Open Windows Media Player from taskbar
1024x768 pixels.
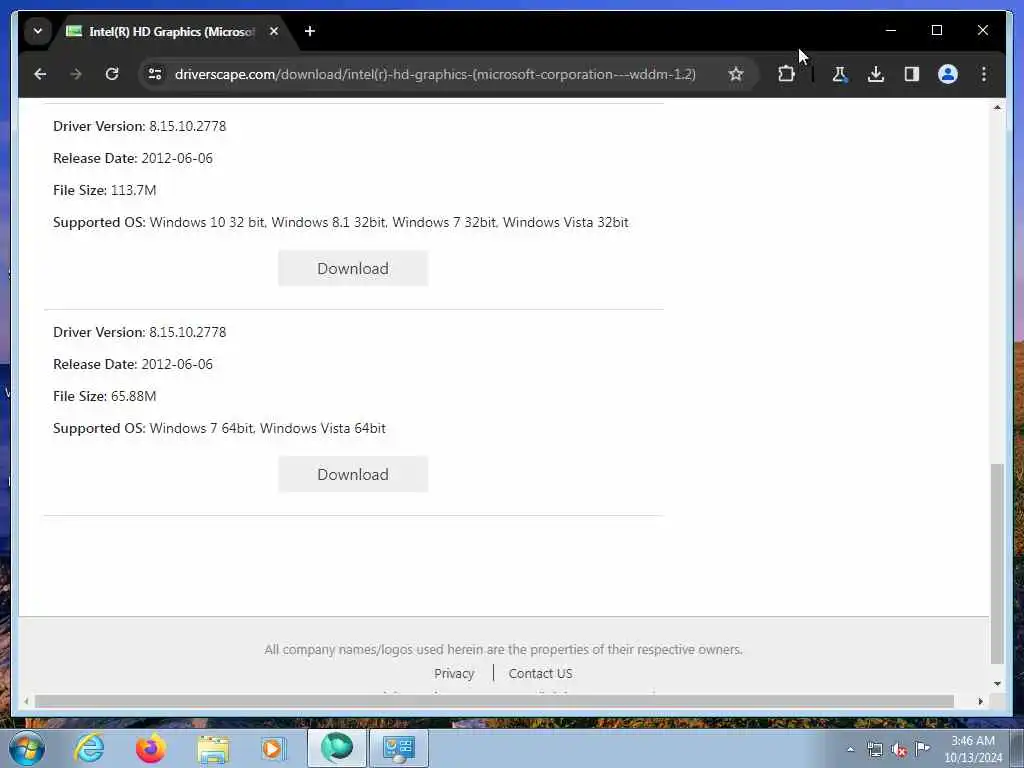[x=272, y=748]
